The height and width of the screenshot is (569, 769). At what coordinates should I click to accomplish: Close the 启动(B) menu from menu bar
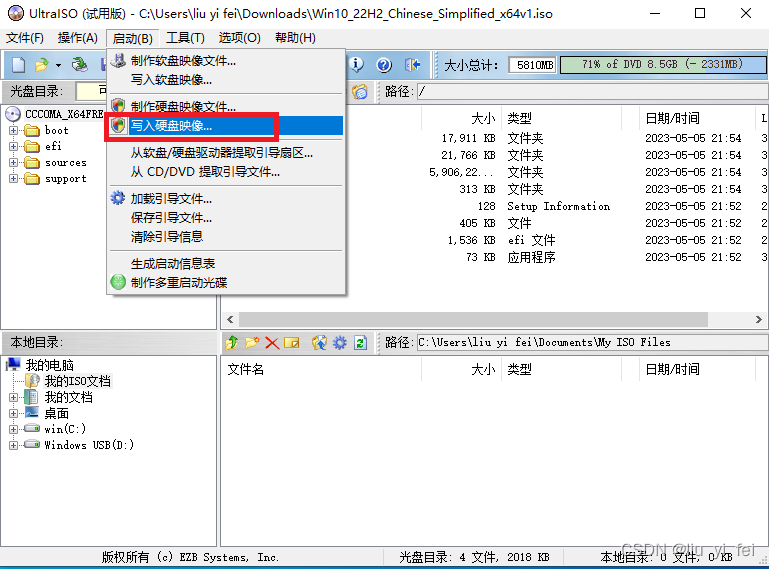pyautogui.click(x=132, y=38)
